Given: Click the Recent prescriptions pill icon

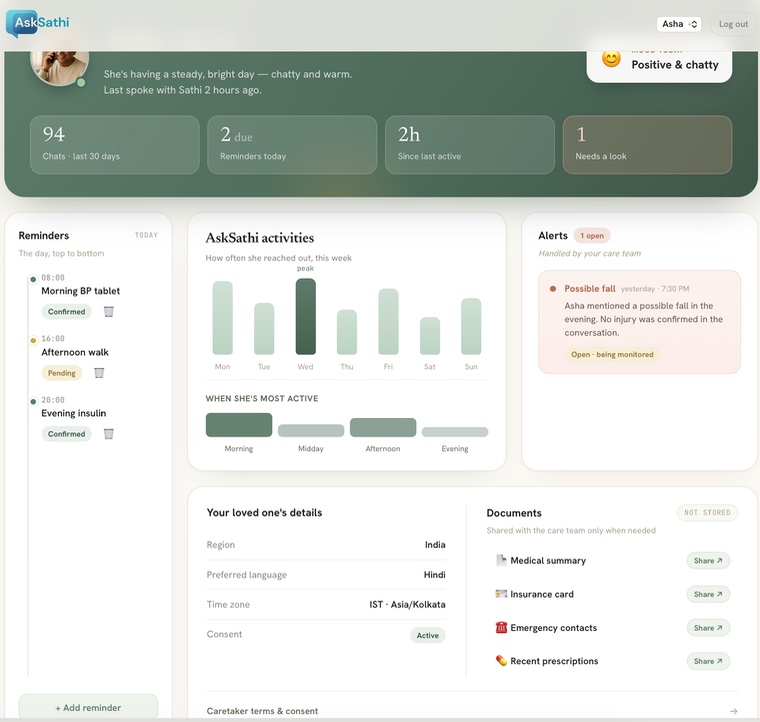Looking at the screenshot, I should tap(501, 660).
